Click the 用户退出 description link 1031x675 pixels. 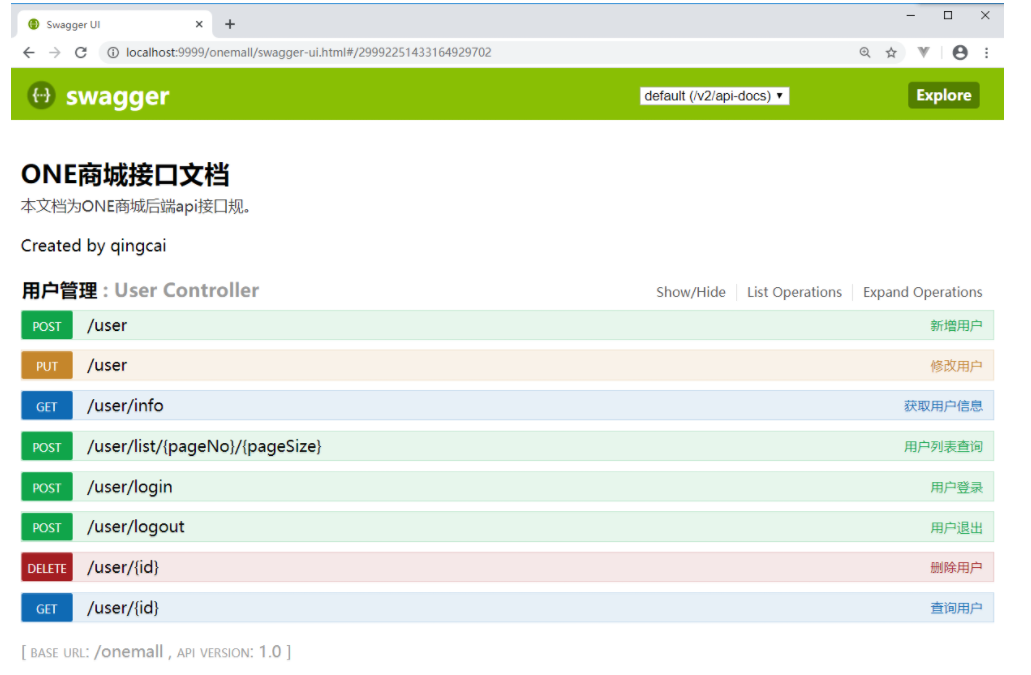956,528
